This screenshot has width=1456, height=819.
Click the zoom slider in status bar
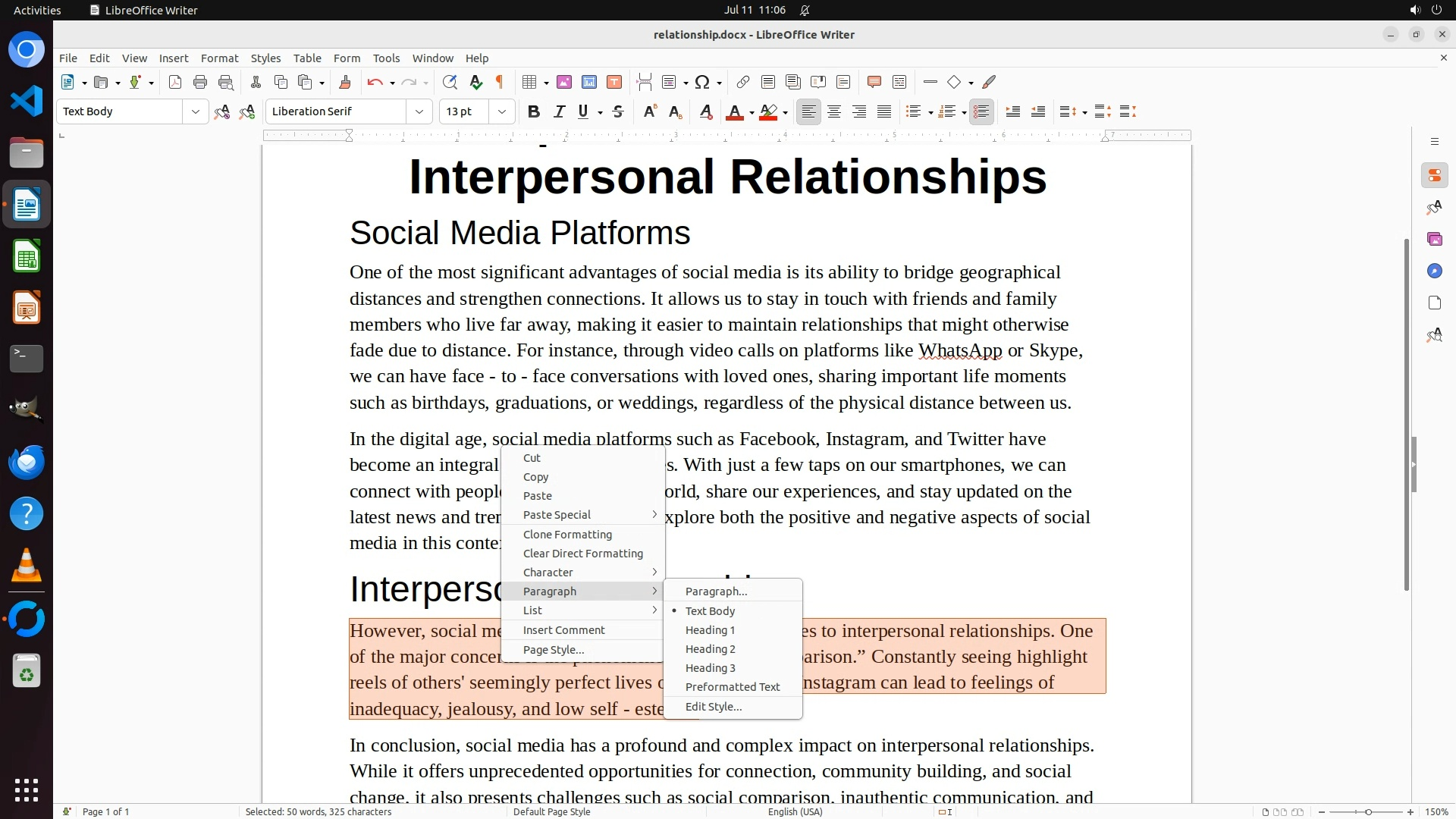point(1368,812)
